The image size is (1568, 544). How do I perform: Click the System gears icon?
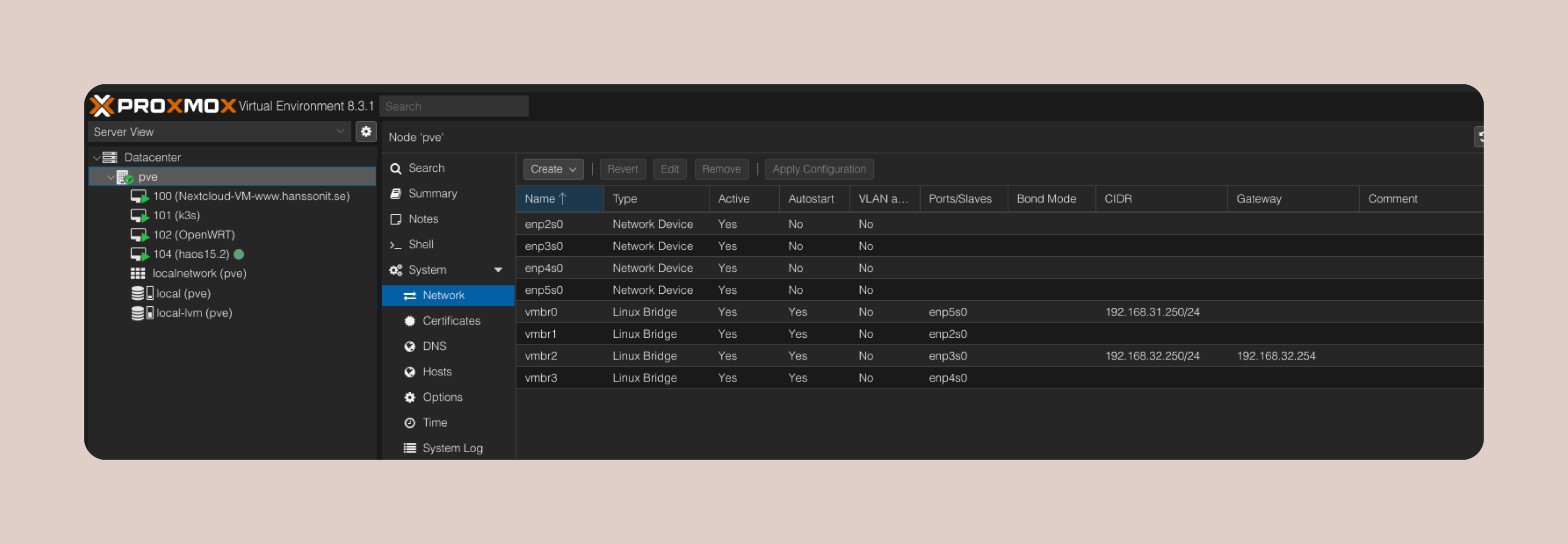click(x=396, y=270)
